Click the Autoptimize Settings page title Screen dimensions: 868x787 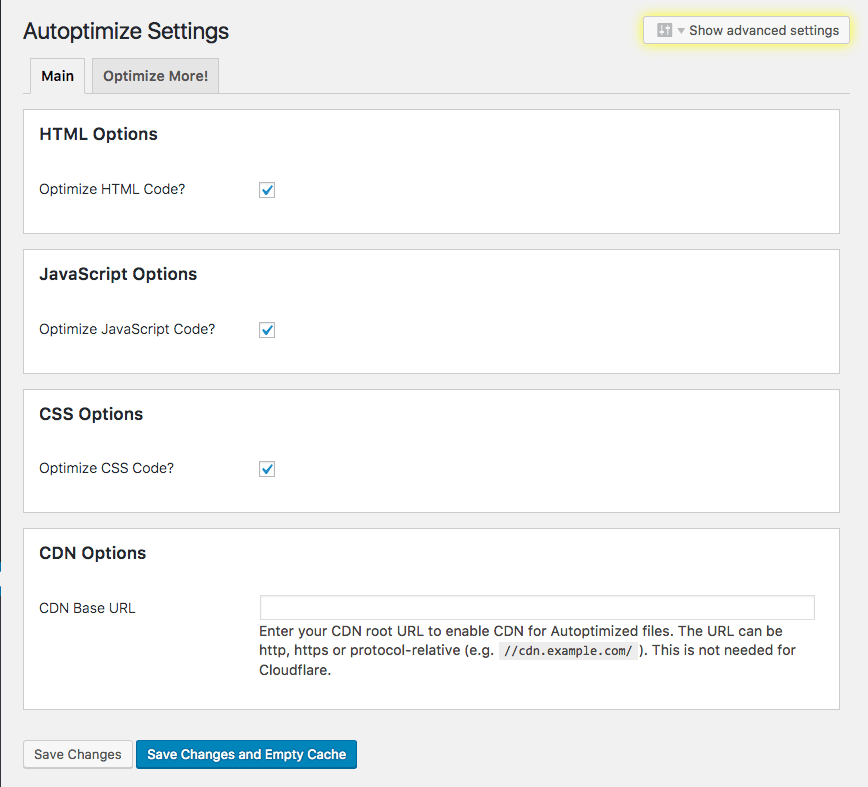126,31
